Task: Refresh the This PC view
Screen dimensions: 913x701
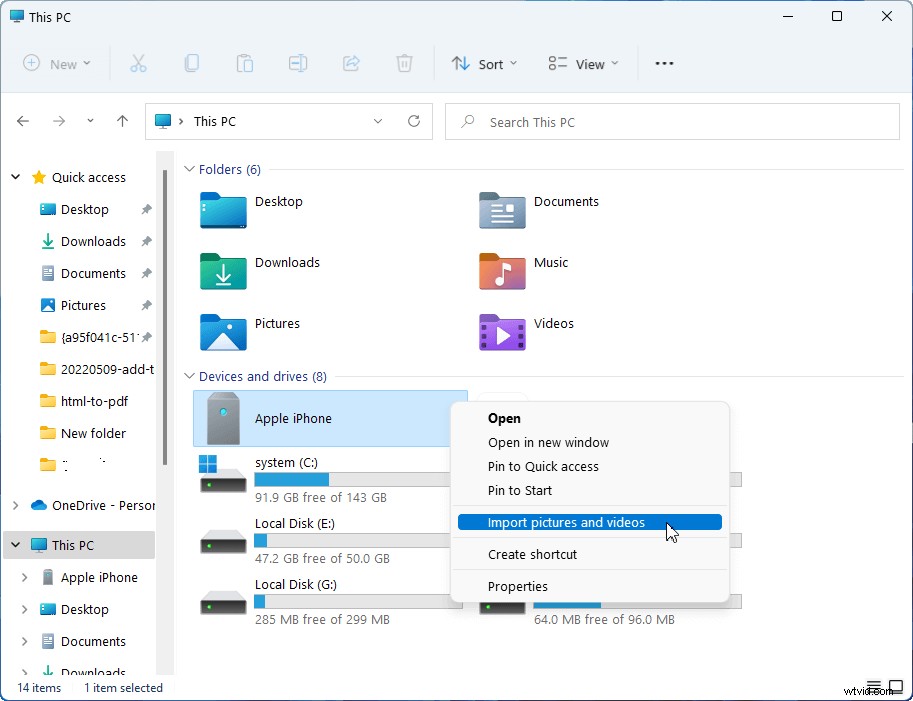Action: (x=414, y=121)
